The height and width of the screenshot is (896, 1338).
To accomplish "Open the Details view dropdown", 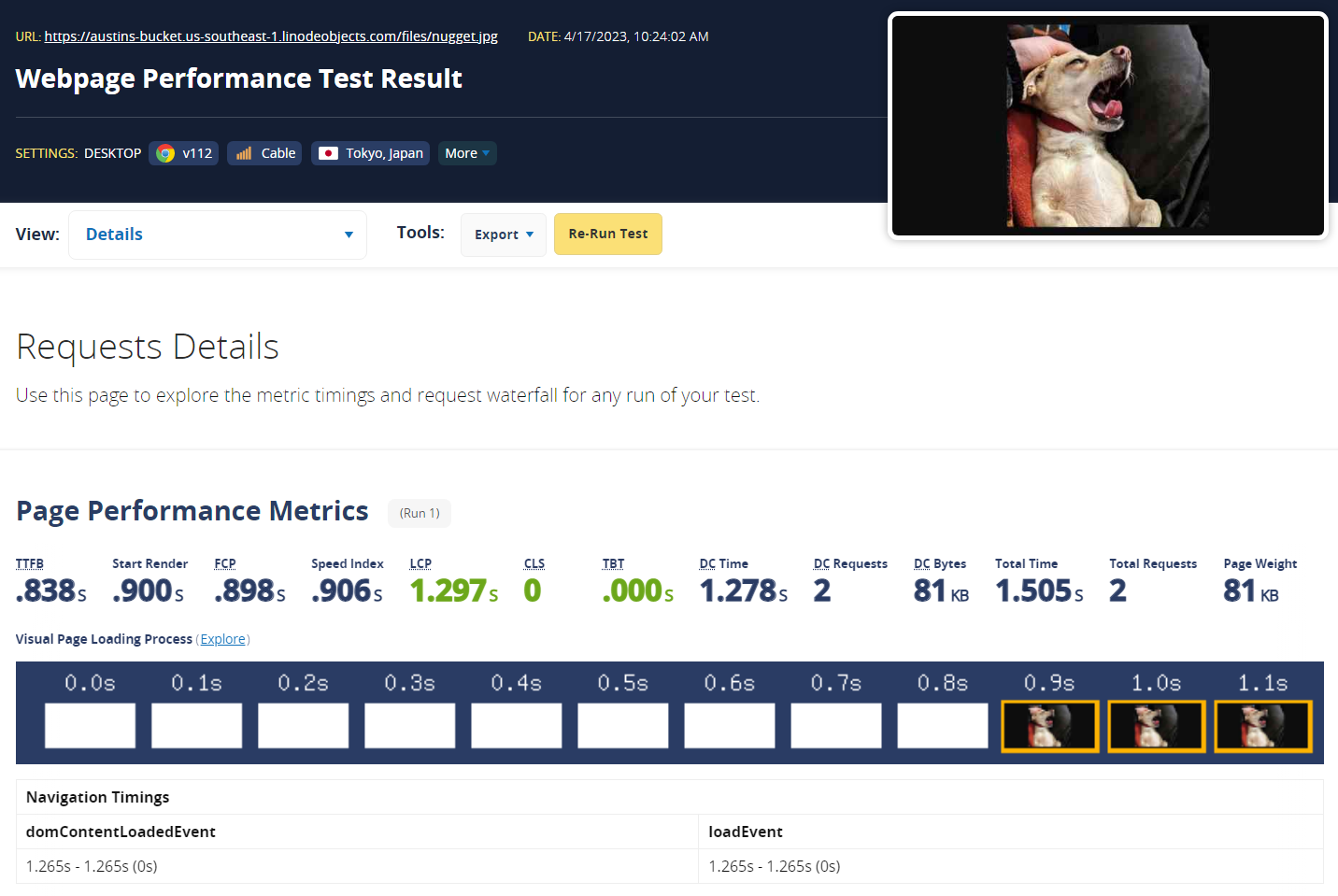I will (x=218, y=235).
